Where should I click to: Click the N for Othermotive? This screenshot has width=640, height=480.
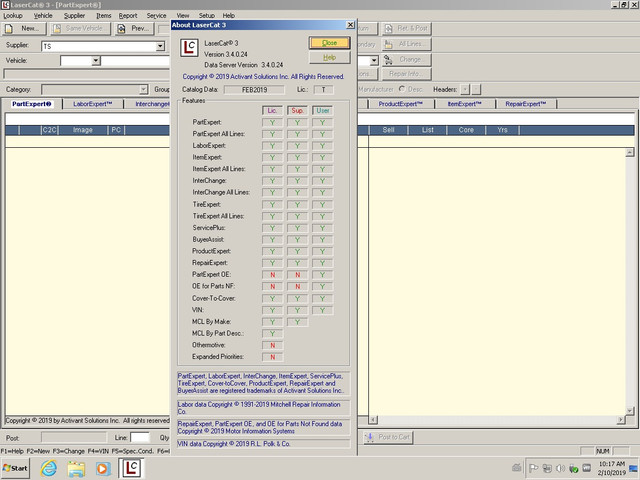(272, 345)
